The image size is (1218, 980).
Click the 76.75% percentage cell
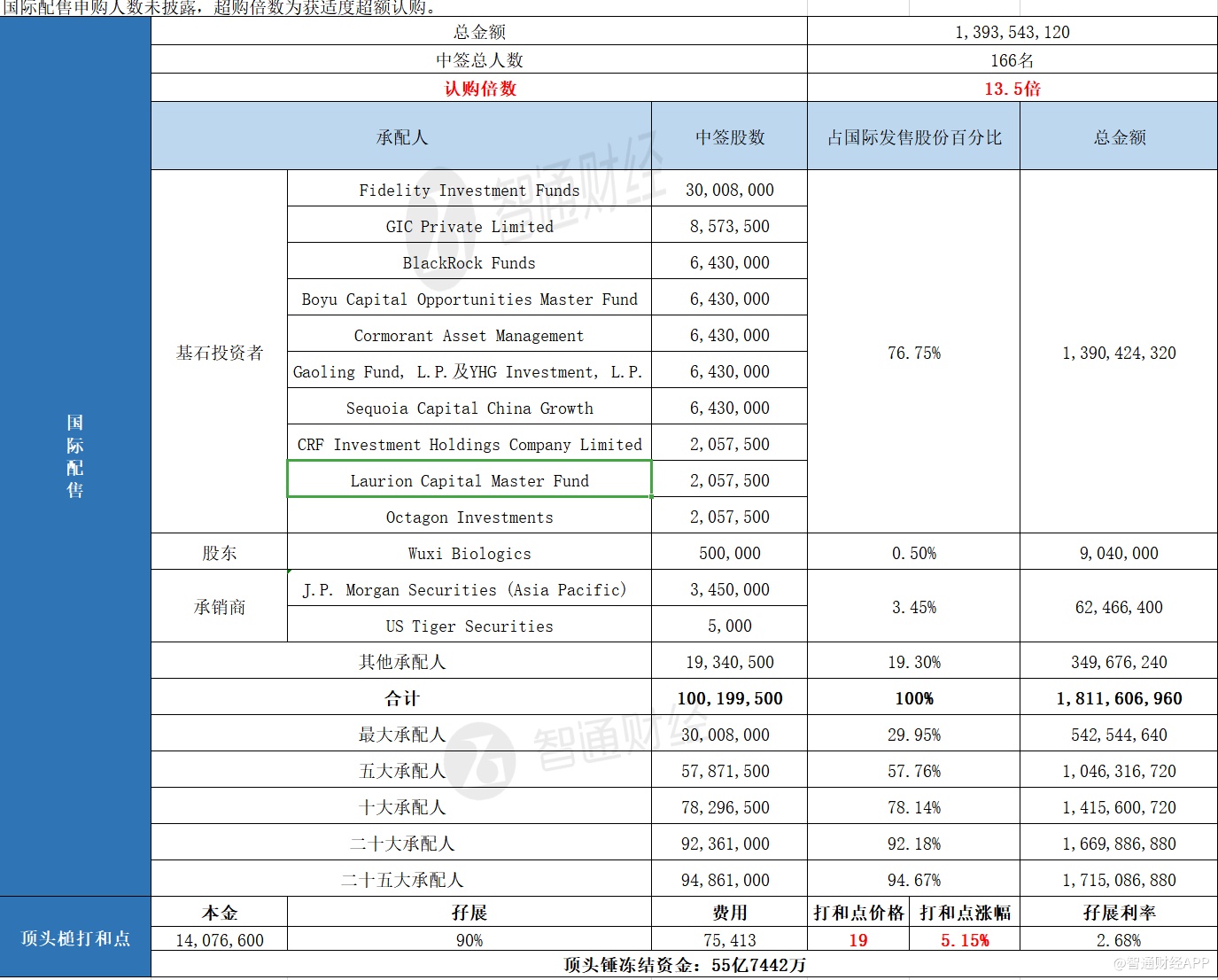[914, 353]
